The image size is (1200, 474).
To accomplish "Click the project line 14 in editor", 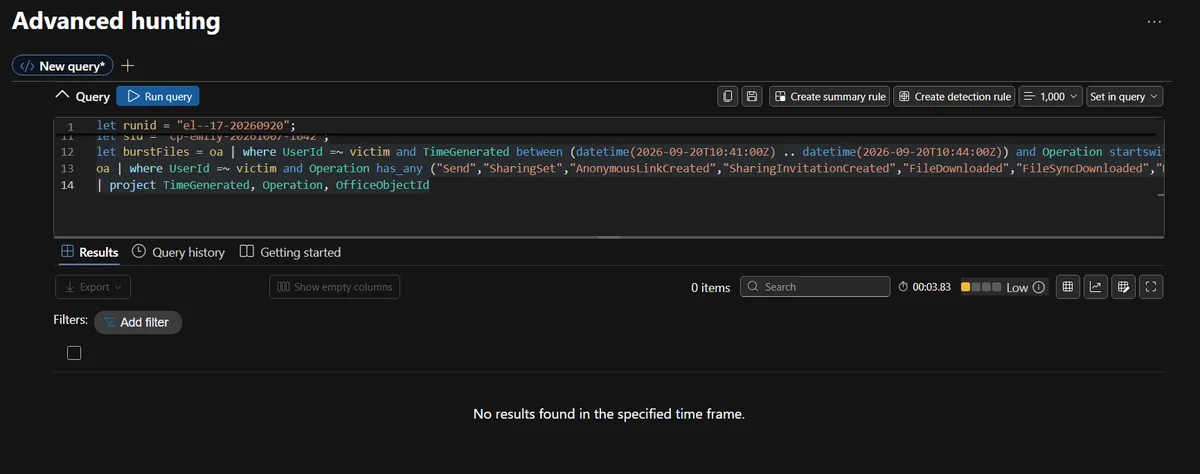I will tap(263, 186).
